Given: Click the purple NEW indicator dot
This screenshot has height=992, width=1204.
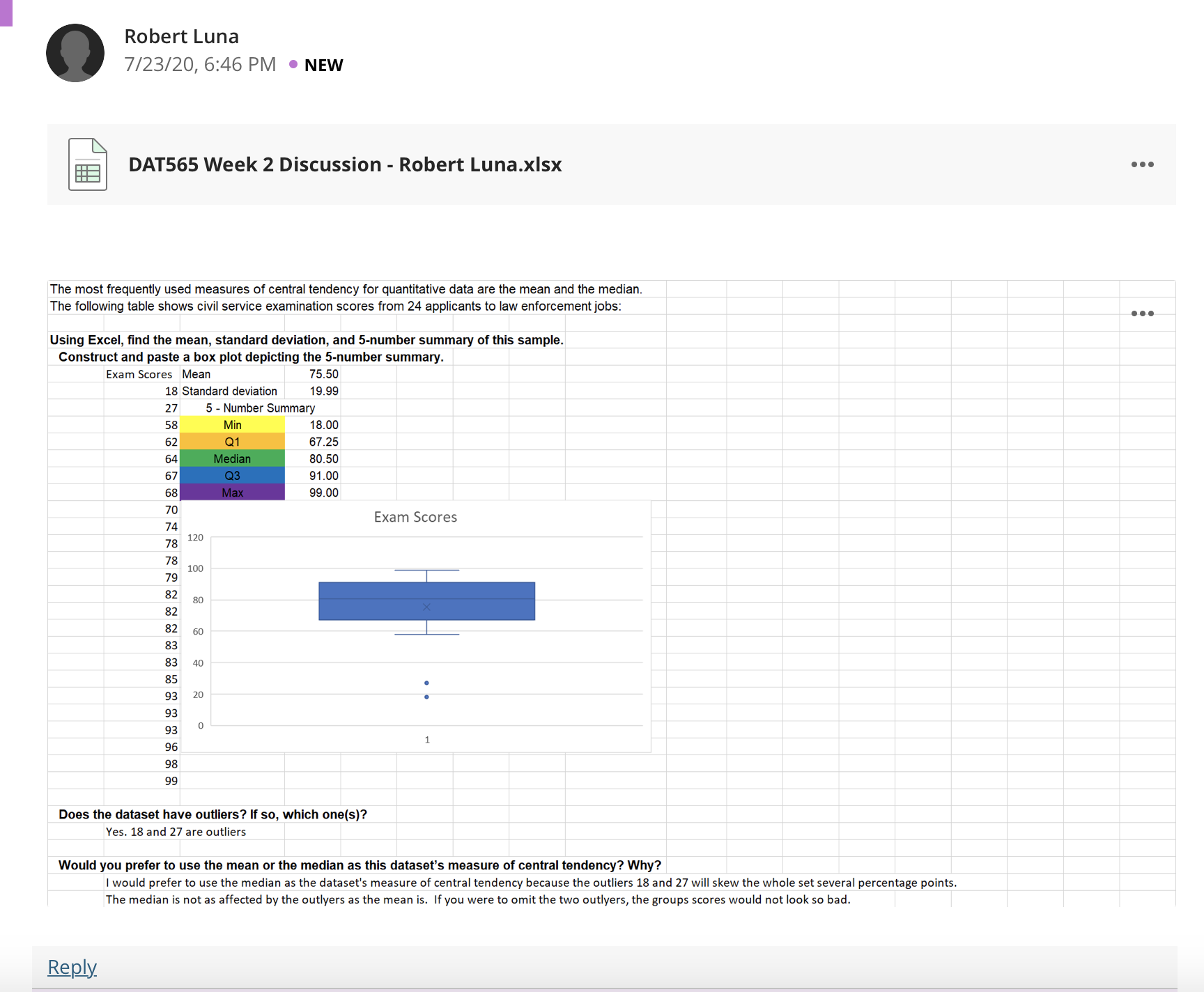Looking at the screenshot, I should 293,64.
